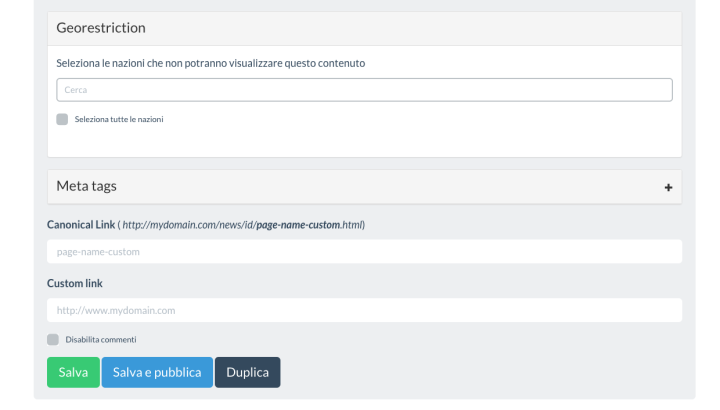Focus the Cerca country search field

point(364,90)
